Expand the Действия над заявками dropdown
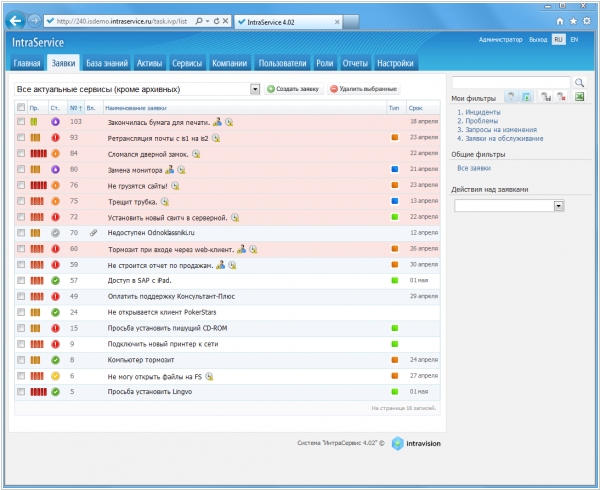The image size is (600, 490). [558, 205]
